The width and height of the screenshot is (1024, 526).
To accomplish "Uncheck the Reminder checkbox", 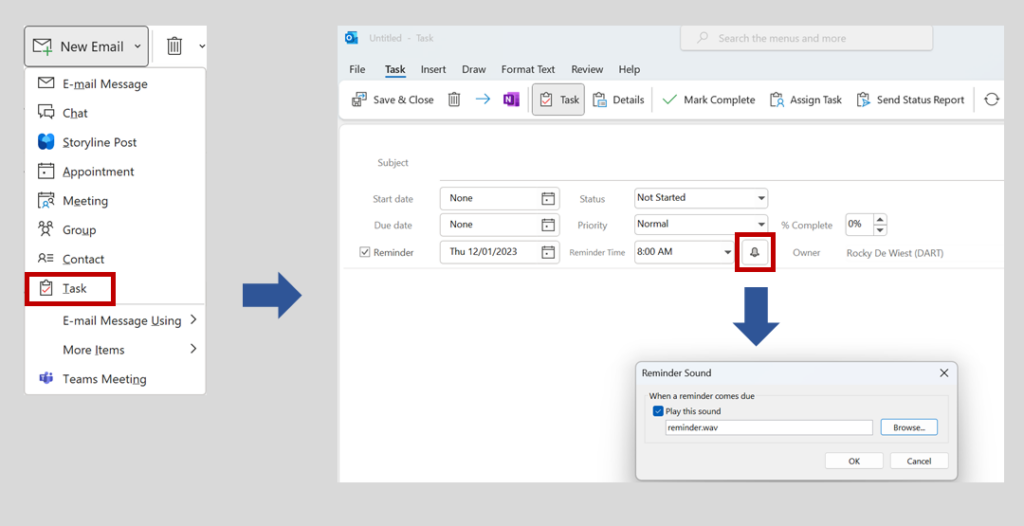I will tap(365, 253).
